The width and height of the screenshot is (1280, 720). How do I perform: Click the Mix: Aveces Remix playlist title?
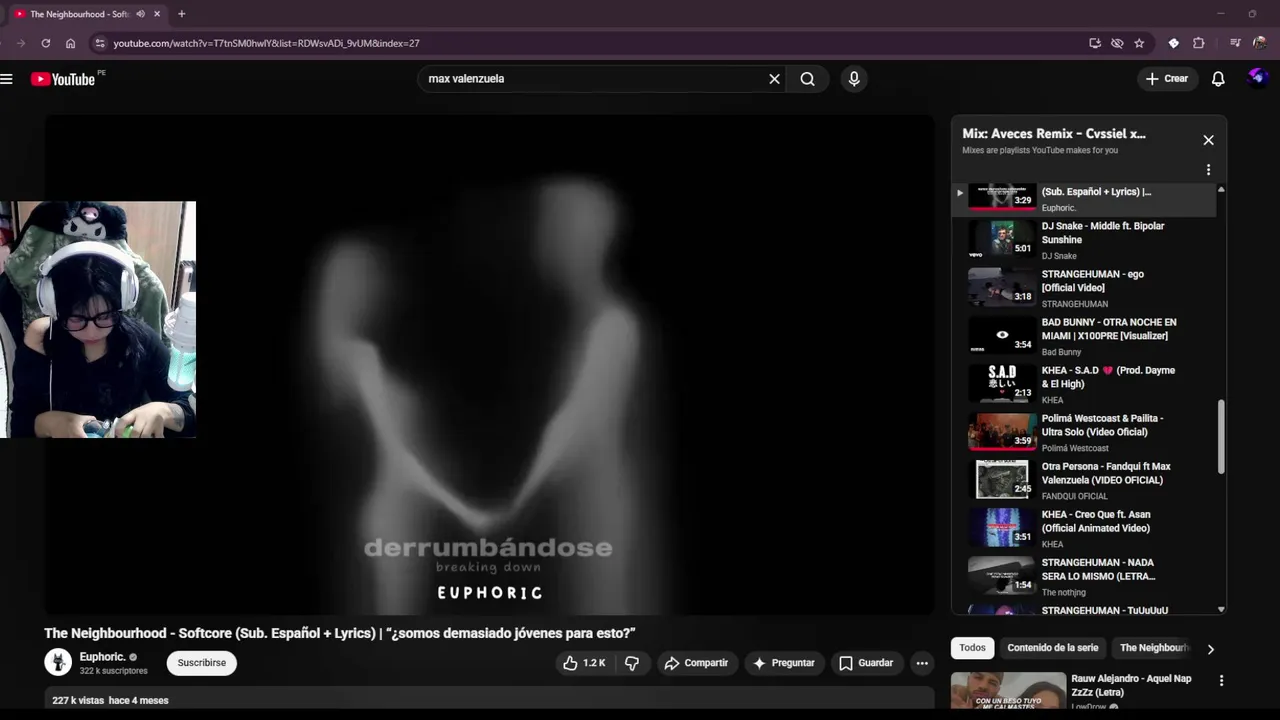[1054, 133]
